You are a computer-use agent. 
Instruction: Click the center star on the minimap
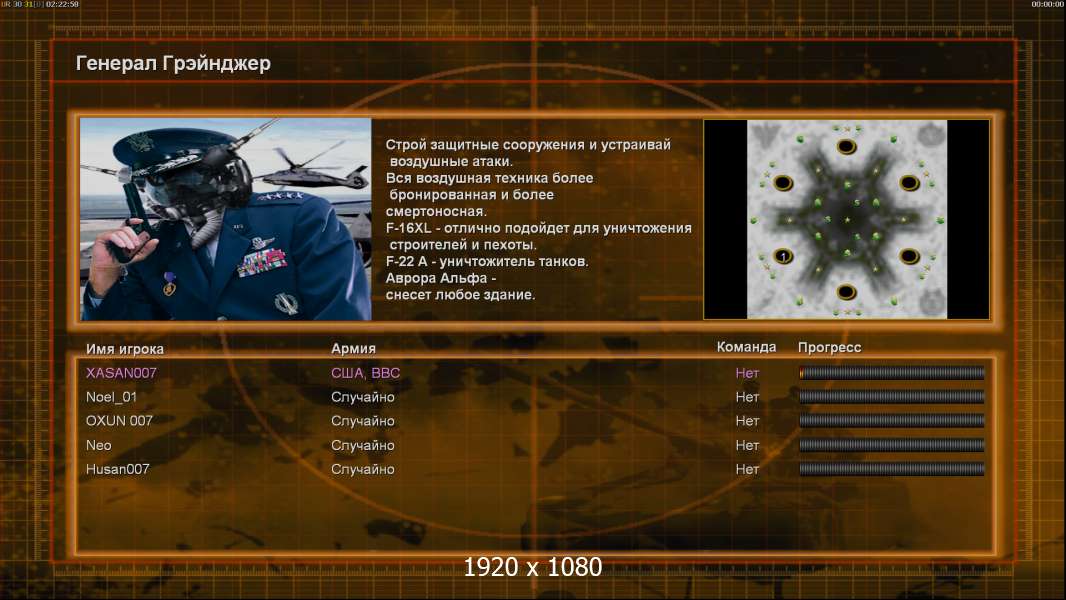point(847,219)
